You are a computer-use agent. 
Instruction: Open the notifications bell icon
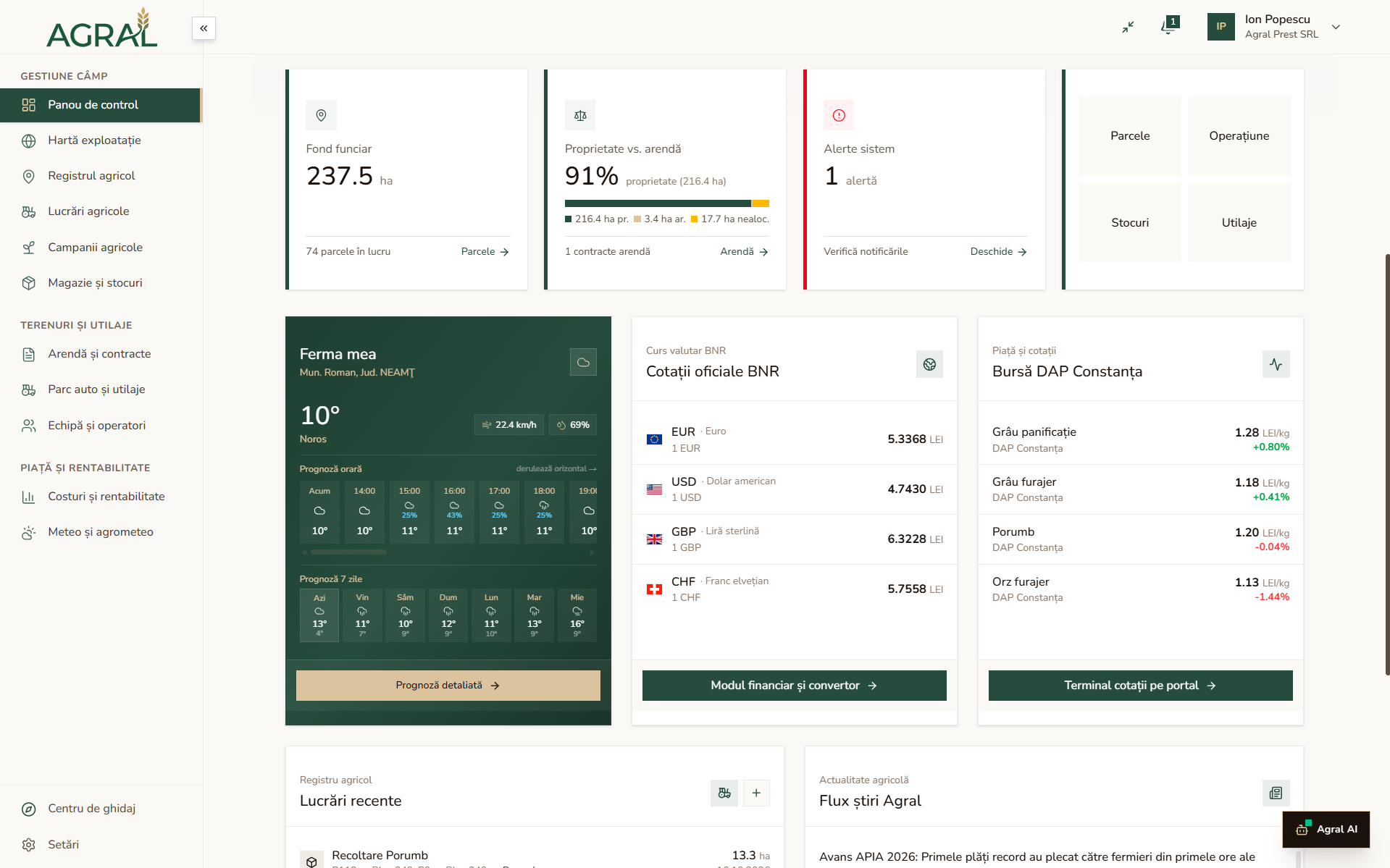(1168, 27)
